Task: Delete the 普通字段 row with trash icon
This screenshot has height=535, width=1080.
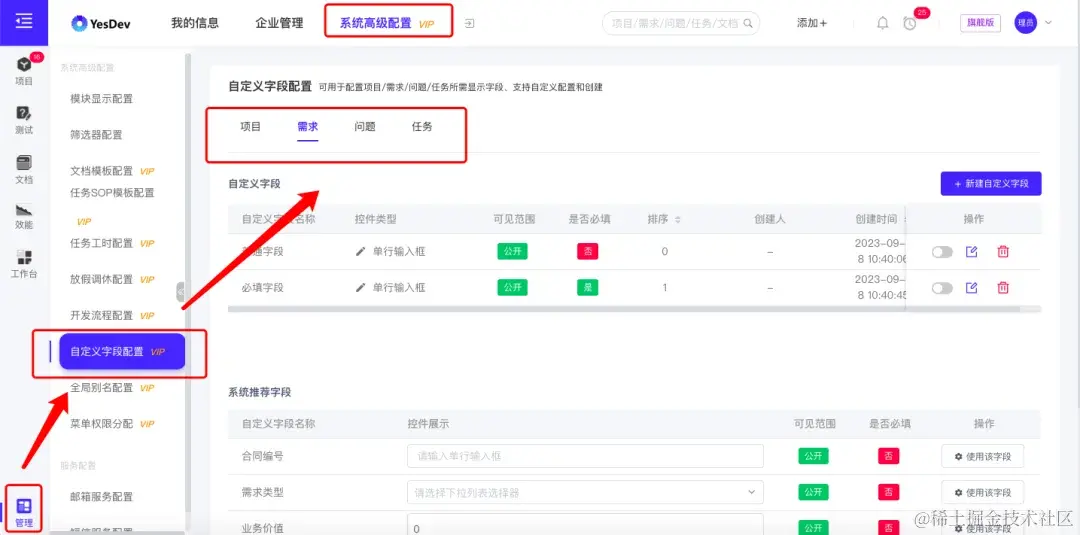Action: [1003, 251]
